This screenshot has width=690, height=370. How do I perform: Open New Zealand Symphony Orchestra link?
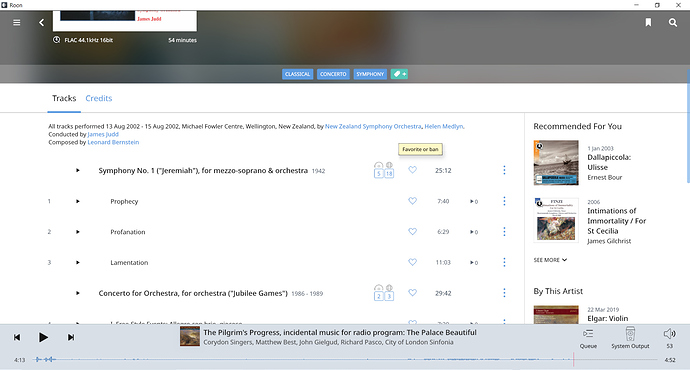point(373,126)
